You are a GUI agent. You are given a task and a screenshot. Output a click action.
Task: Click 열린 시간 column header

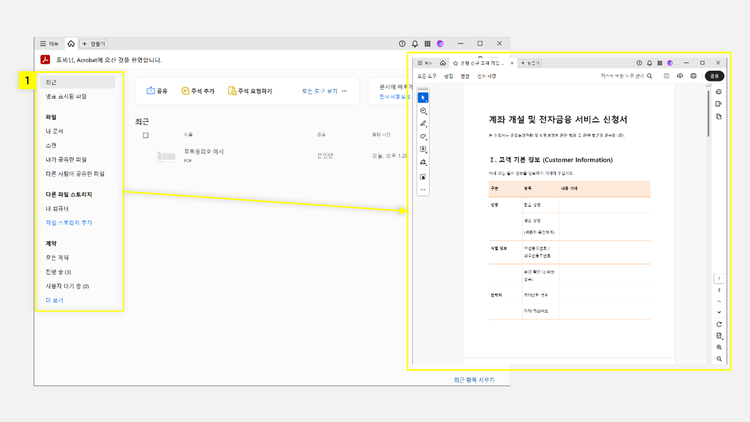381,135
